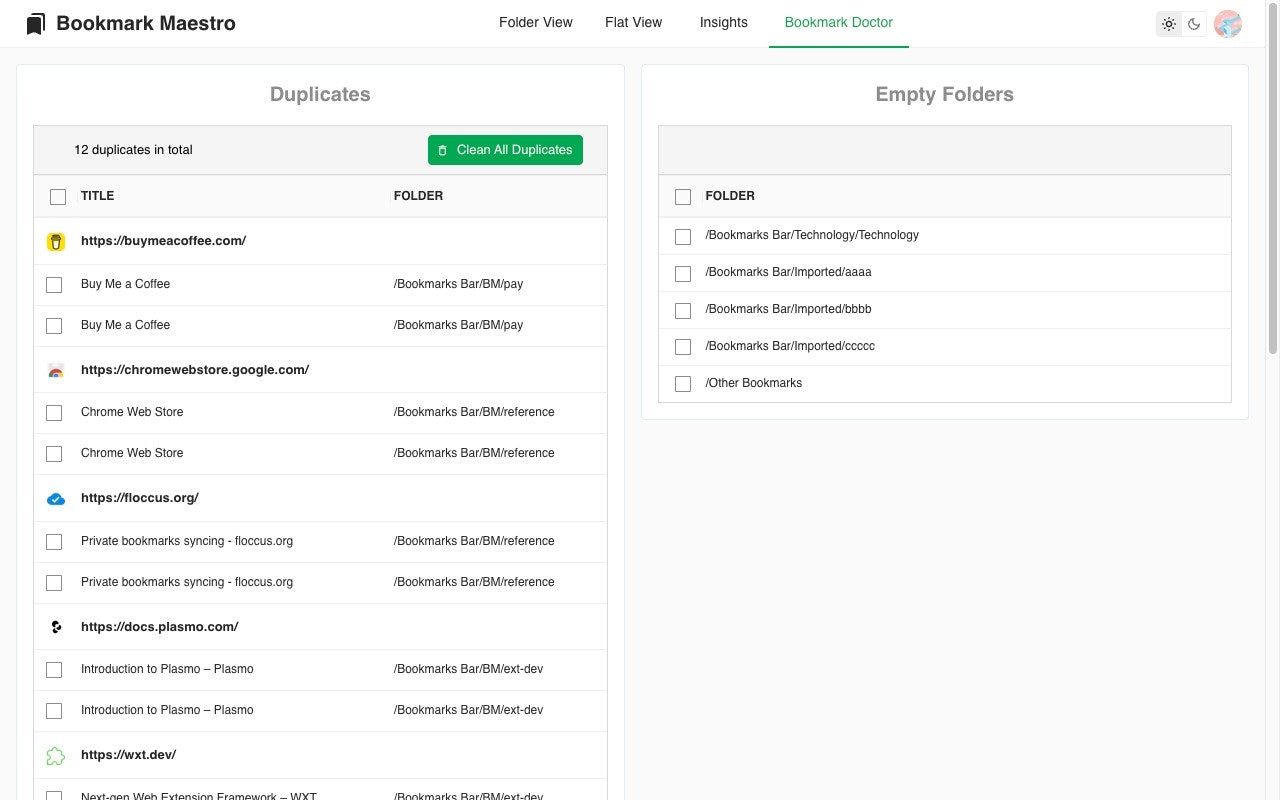The height and width of the screenshot is (800, 1280).
Task: Click the Chrome Web Store favicon
Action: coord(55,370)
